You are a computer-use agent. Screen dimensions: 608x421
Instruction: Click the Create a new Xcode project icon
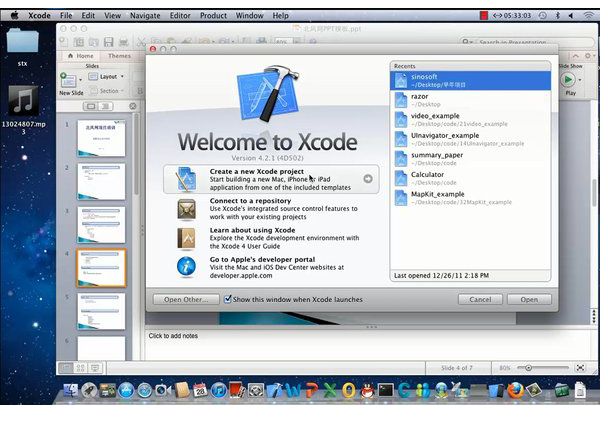pos(185,179)
